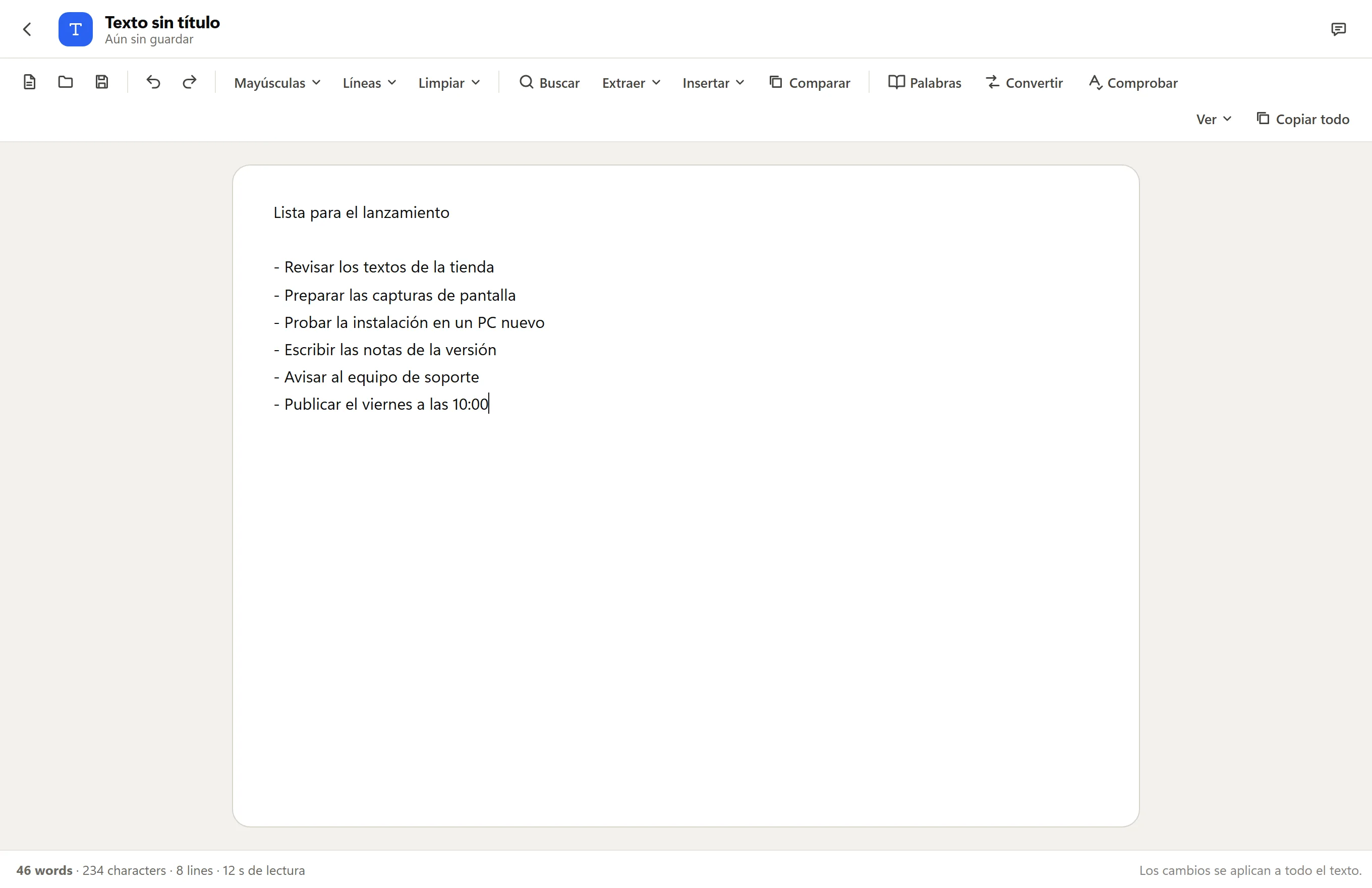Expand the Ver dropdown
The height and width of the screenshot is (888, 1372).
[x=1214, y=119]
